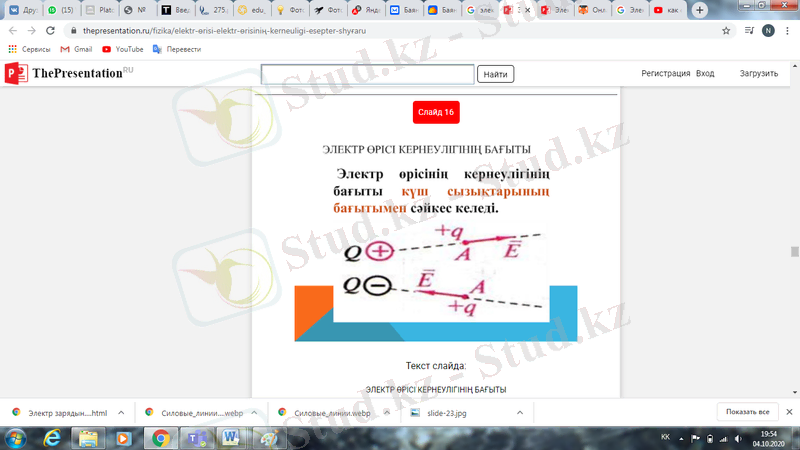Open the Gmail bookmark
Image resolution: width=800 pixels, height=450 pixels.
[77, 49]
